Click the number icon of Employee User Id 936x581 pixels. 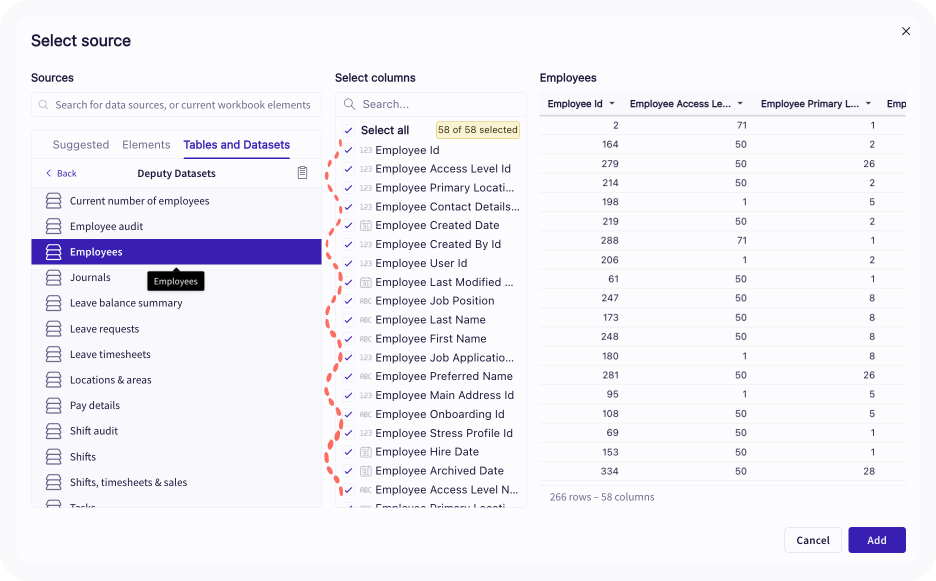click(365, 263)
